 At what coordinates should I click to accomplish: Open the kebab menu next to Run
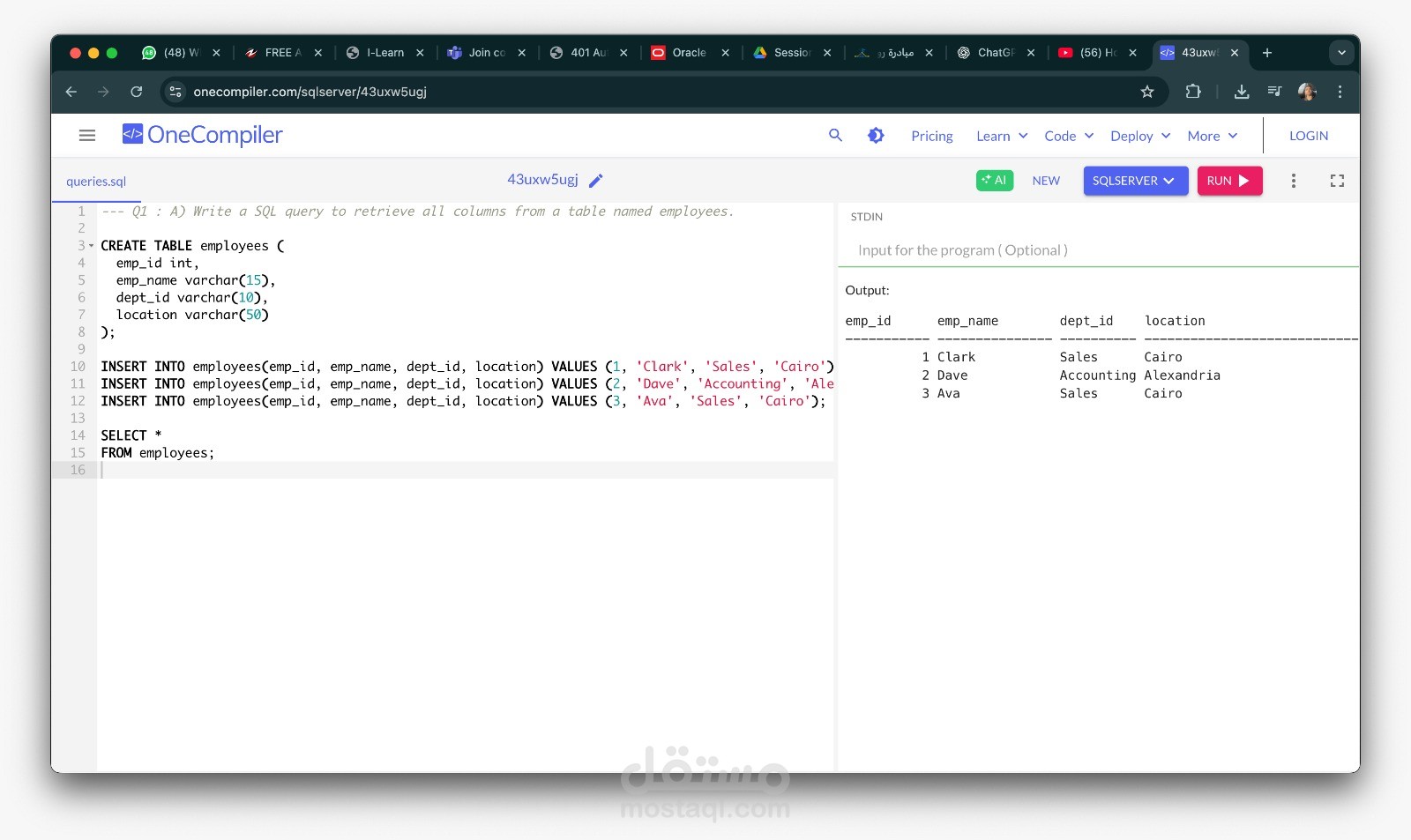tap(1294, 180)
